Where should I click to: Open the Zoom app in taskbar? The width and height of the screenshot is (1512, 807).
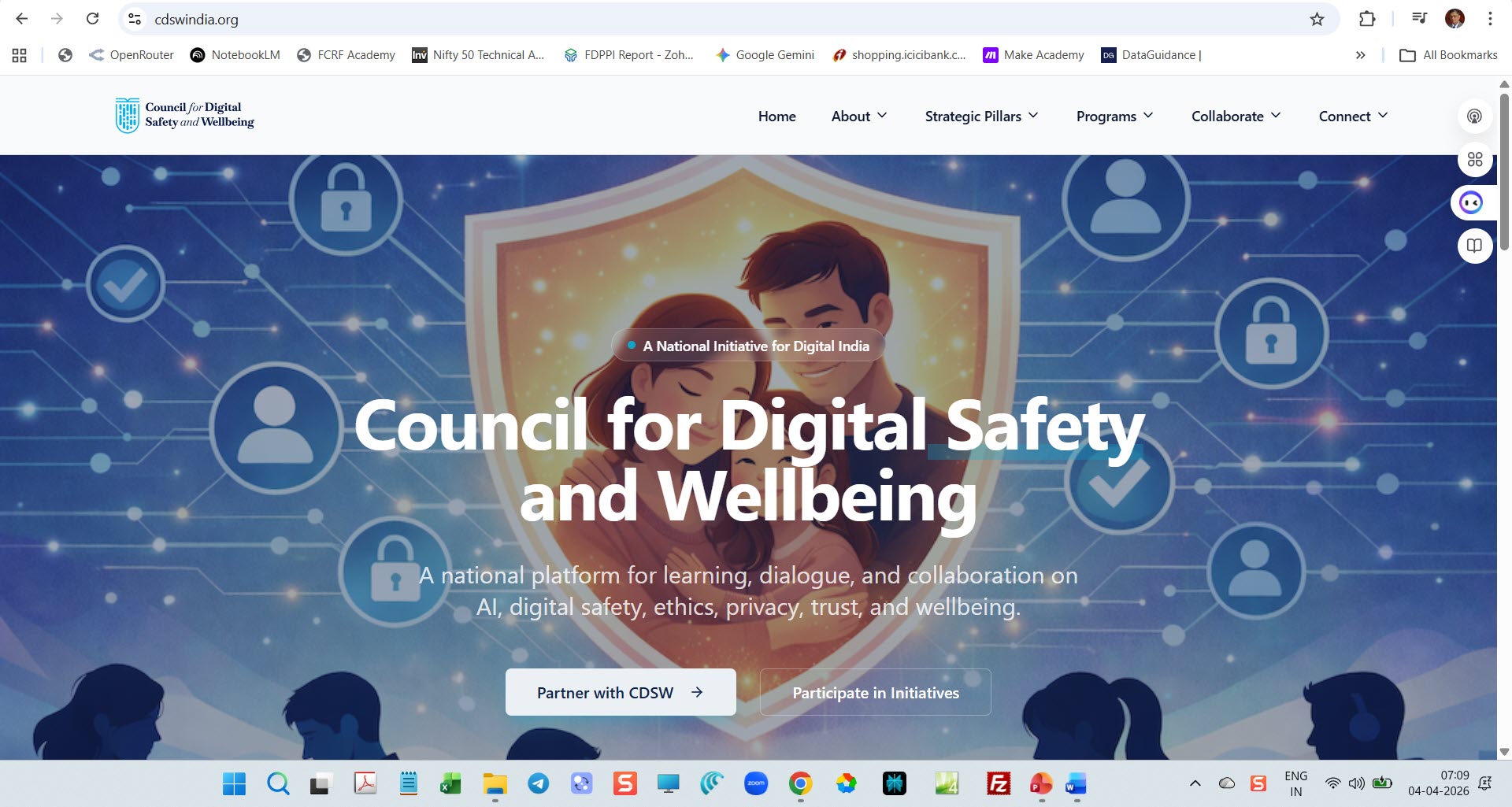pyautogui.click(x=755, y=783)
